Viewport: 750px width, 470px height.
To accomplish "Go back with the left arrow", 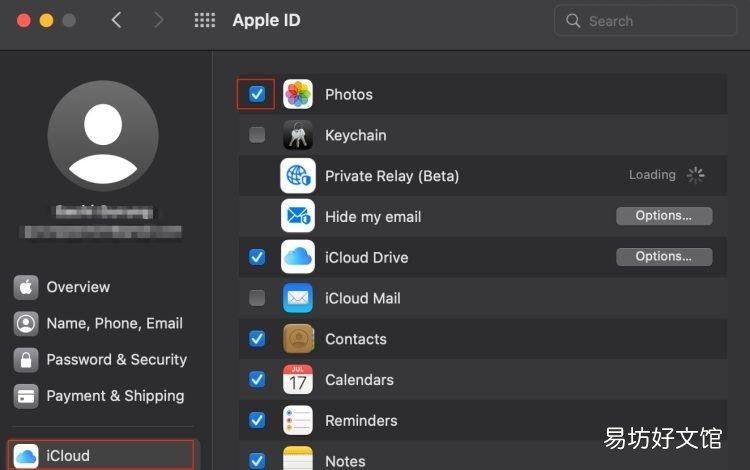I will click(116, 20).
